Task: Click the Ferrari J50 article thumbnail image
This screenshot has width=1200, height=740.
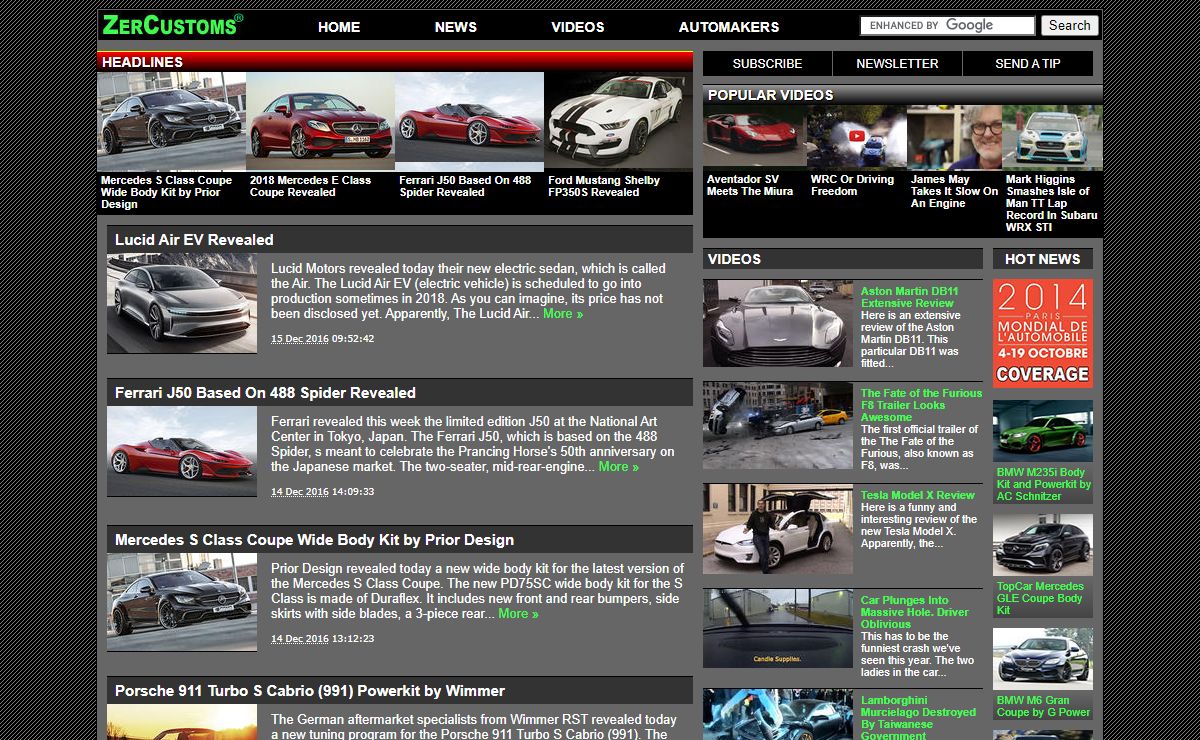Action: pos(182,451)
